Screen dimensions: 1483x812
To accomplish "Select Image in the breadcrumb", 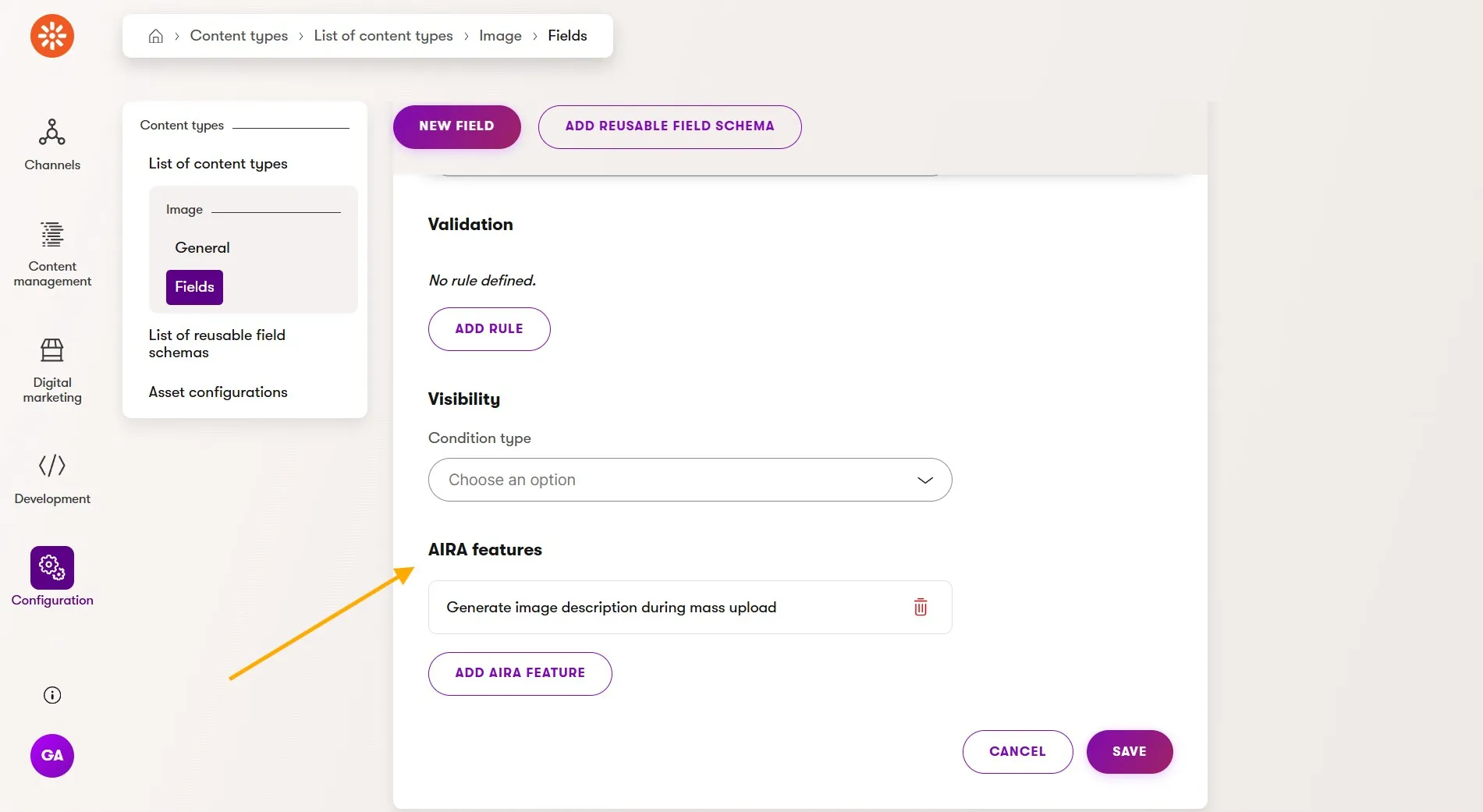I will click(500, 36).
